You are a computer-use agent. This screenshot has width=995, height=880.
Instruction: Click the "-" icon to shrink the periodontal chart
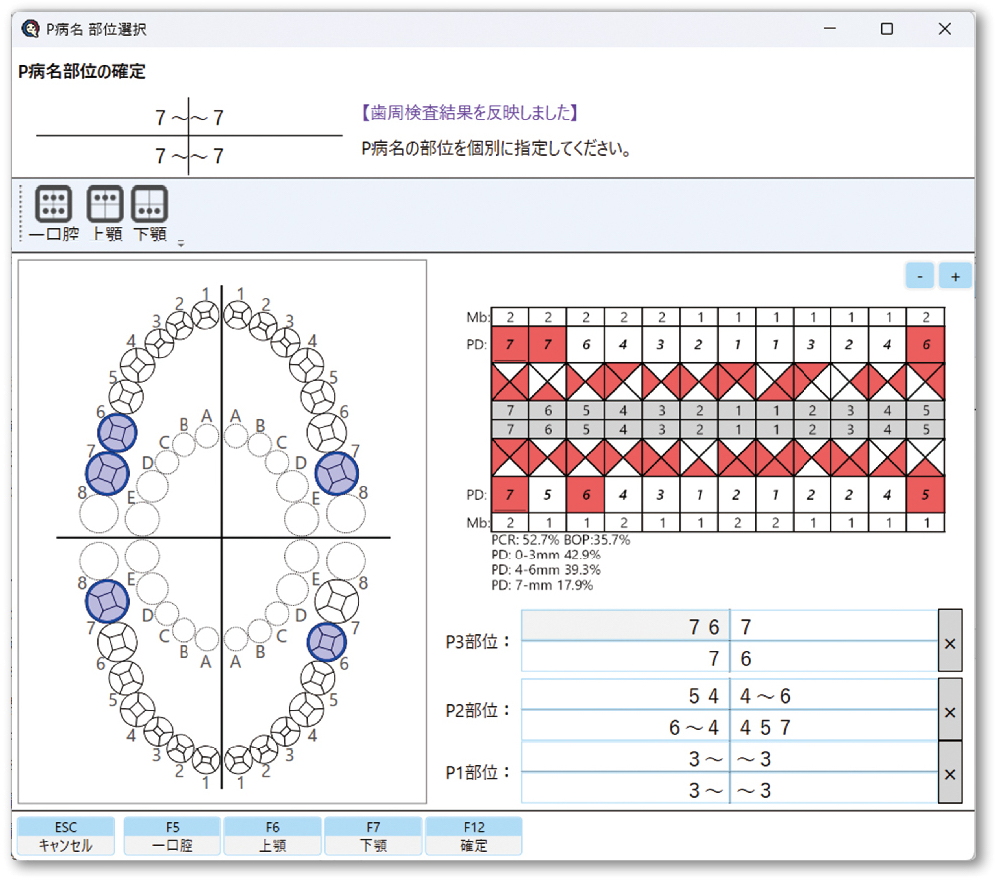tap(919, 275)
